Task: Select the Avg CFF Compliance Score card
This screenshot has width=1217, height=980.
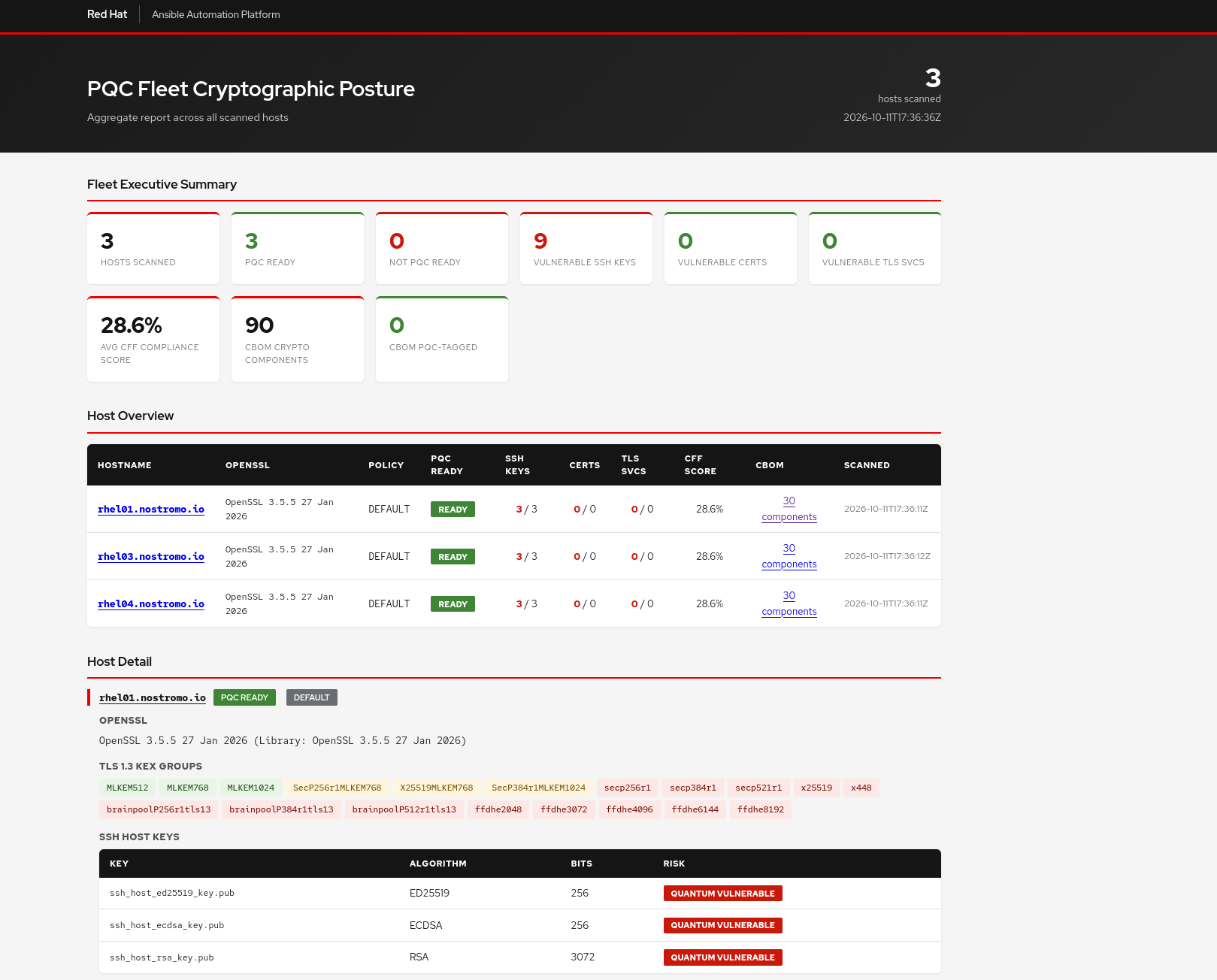Action: pos(153,339)
